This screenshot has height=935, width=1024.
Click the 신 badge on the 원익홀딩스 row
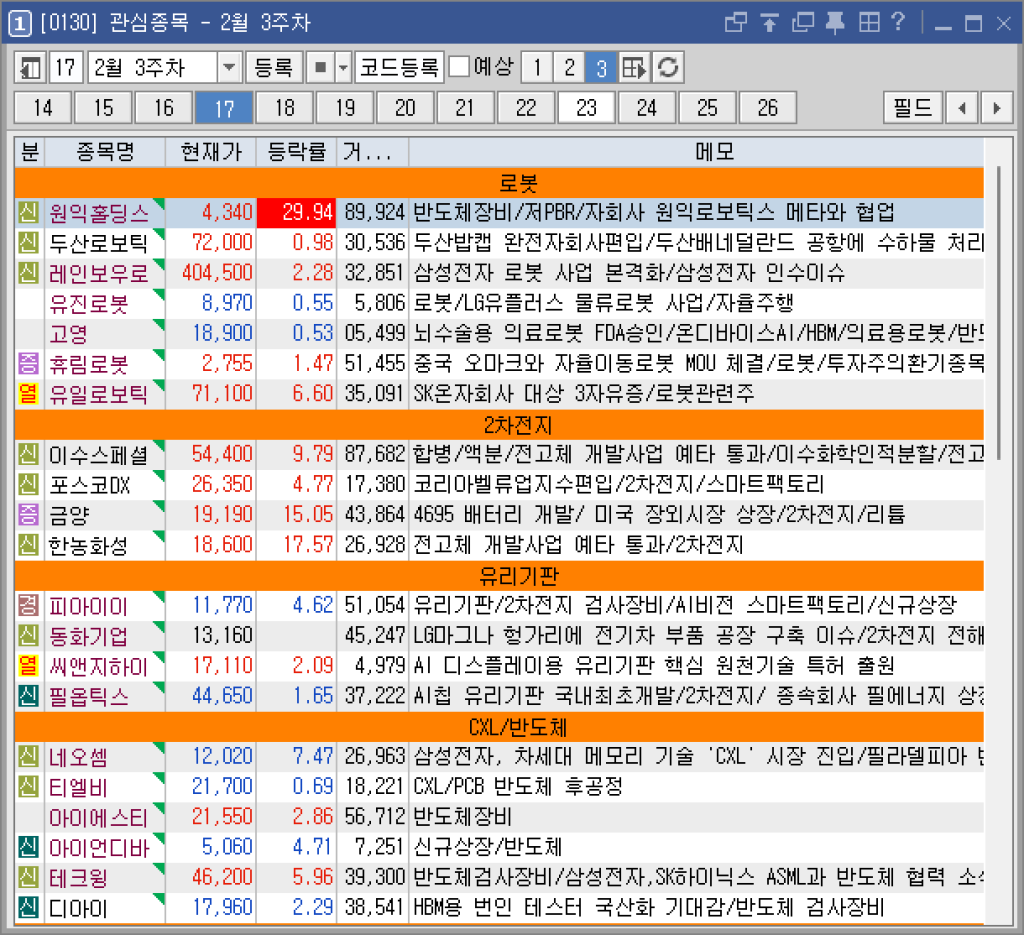pos(28,212)
